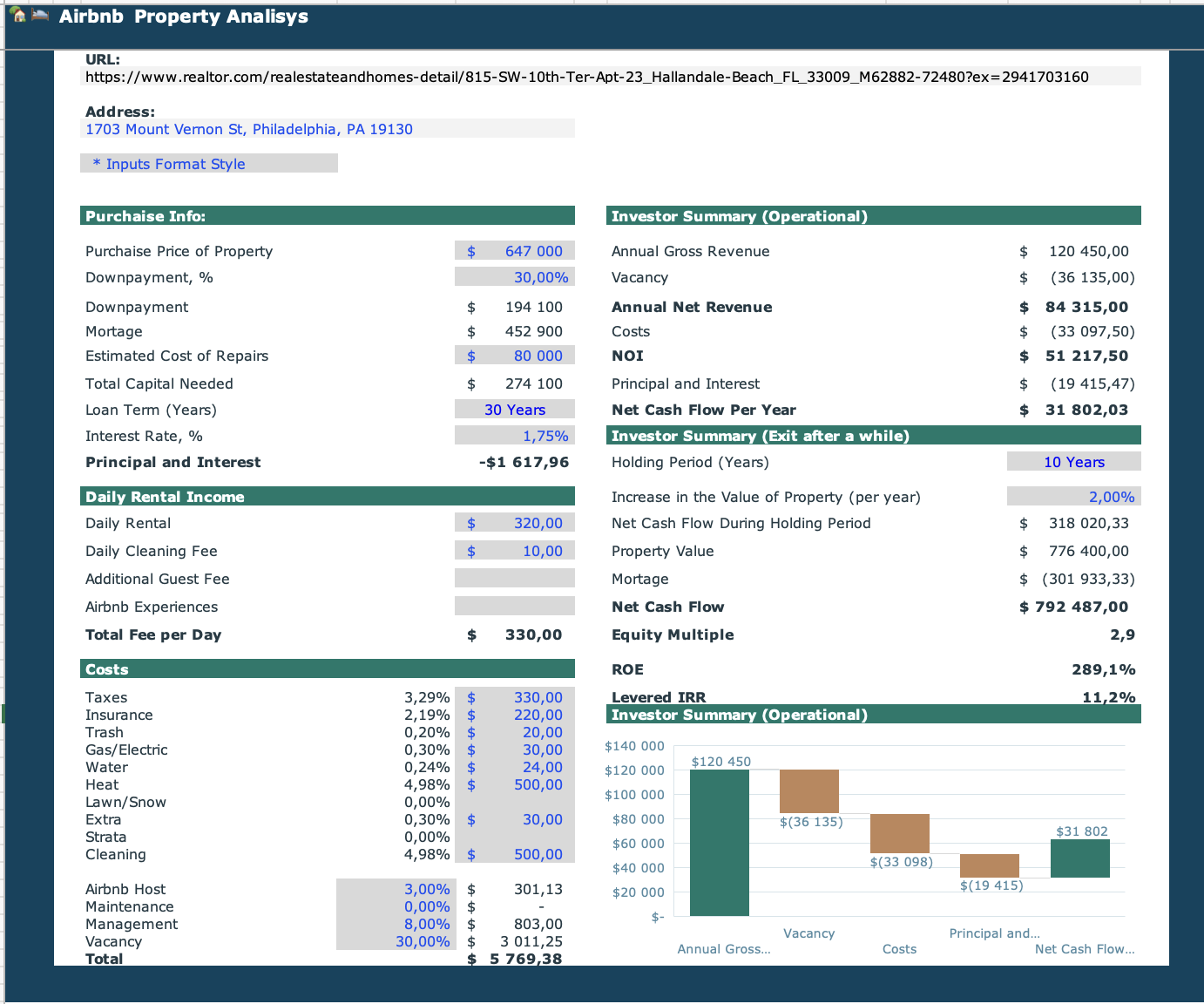
Task: Click the Principal and Interest -$1 617,96 value
Action: point(524,462)
